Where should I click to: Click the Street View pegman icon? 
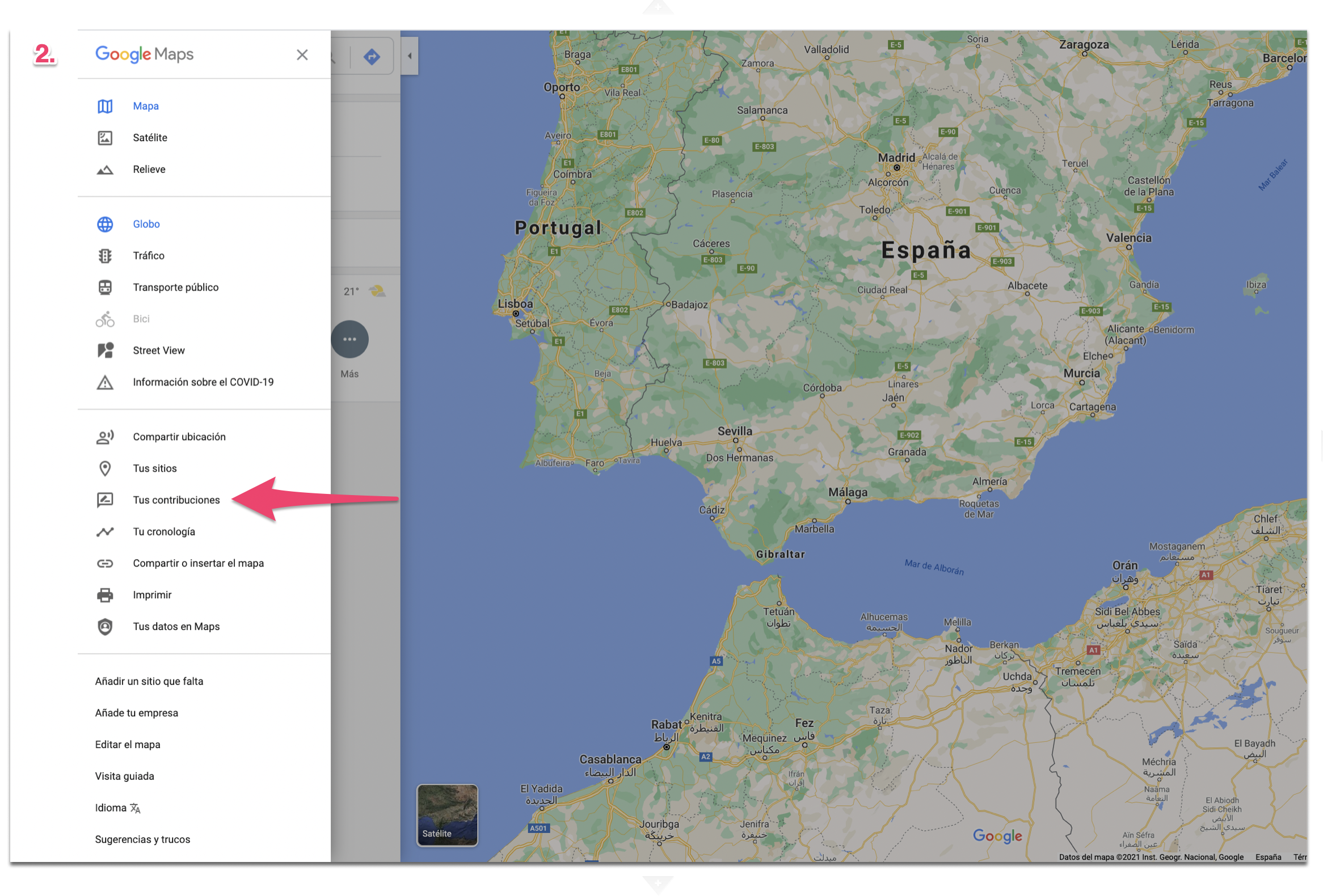pos(105,350)
